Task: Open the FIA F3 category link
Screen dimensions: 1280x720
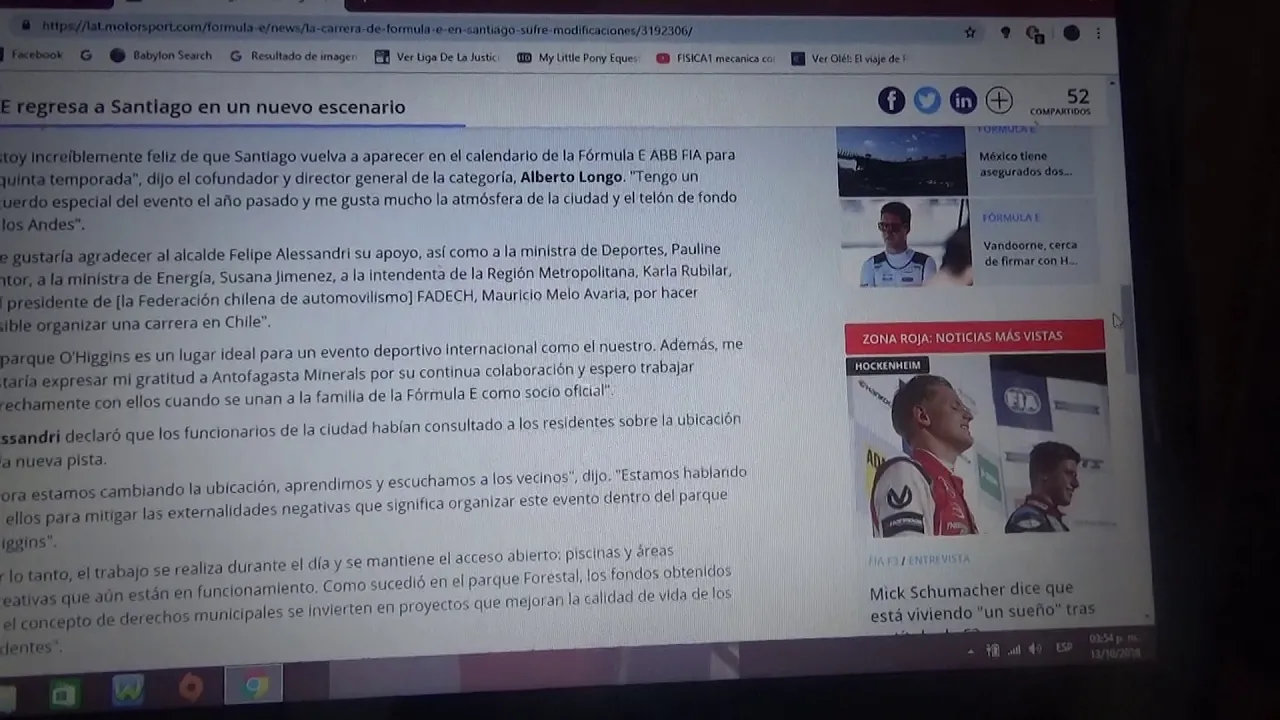Action: 883,560
